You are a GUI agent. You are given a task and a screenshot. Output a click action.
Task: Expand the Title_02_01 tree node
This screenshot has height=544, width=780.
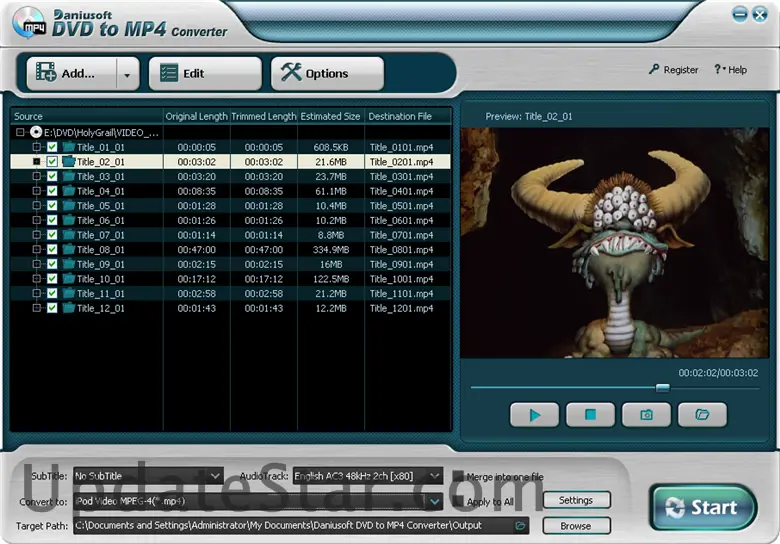36,162
